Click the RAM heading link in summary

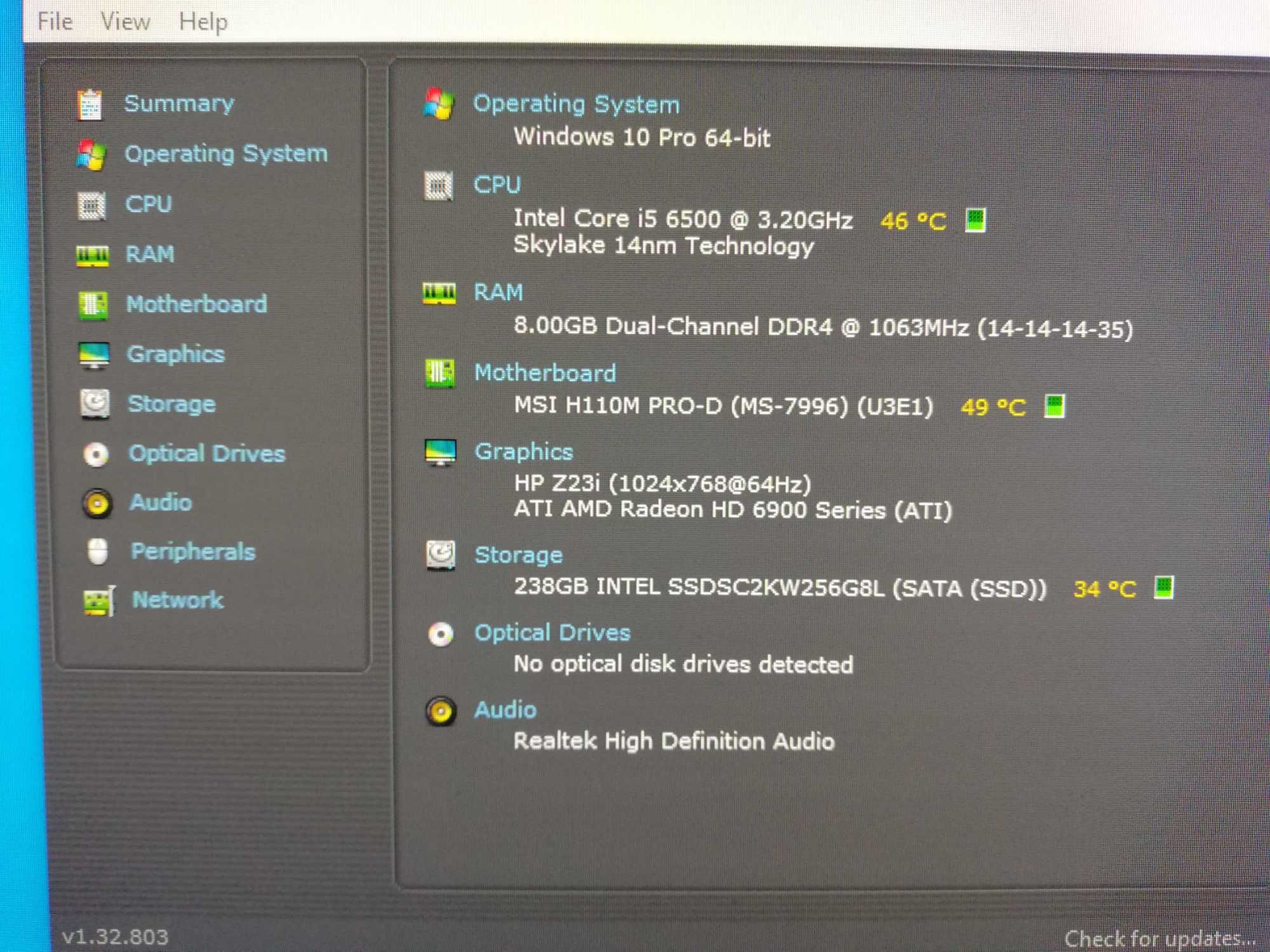498,293
